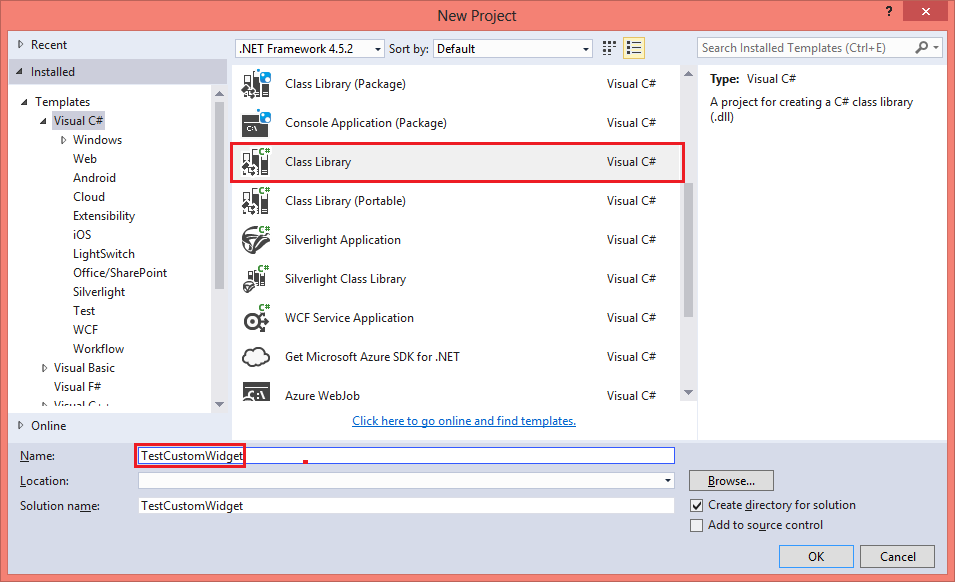955x582 pixels.
Task: Select the Android template category
Action: tap(94, 178)
